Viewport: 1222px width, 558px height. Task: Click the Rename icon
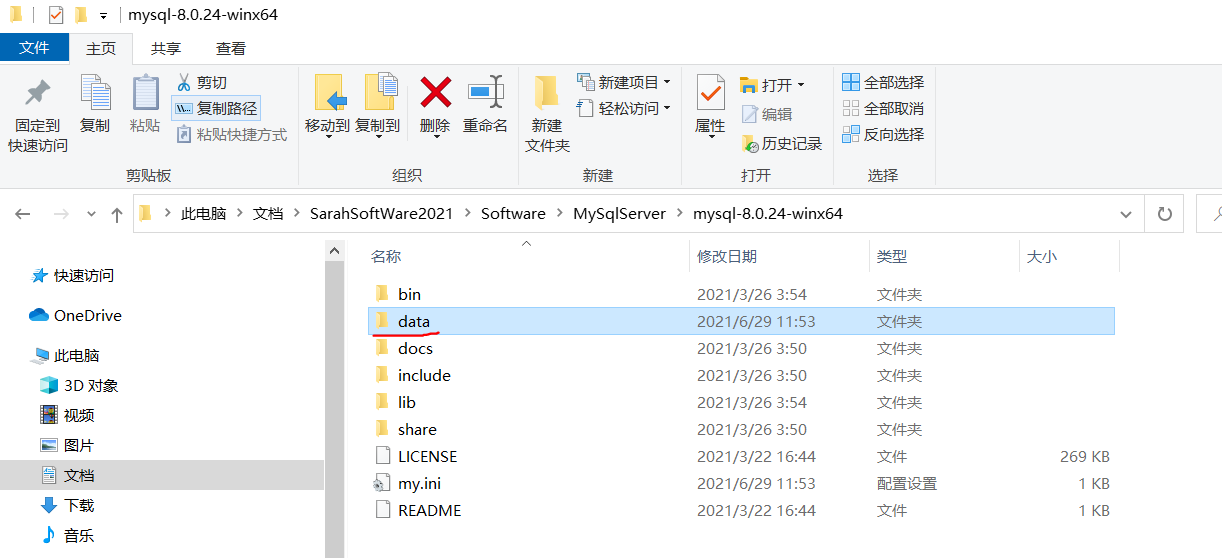(x=486, y=93)
